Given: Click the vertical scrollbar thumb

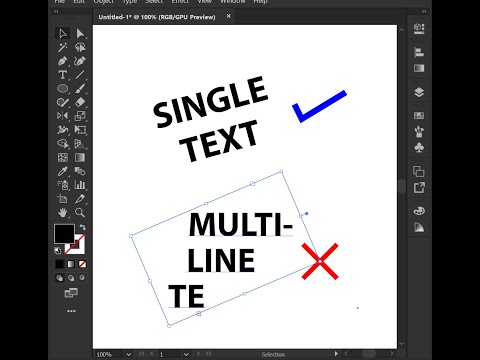Looking at the screenshot, I should (402, 186).
